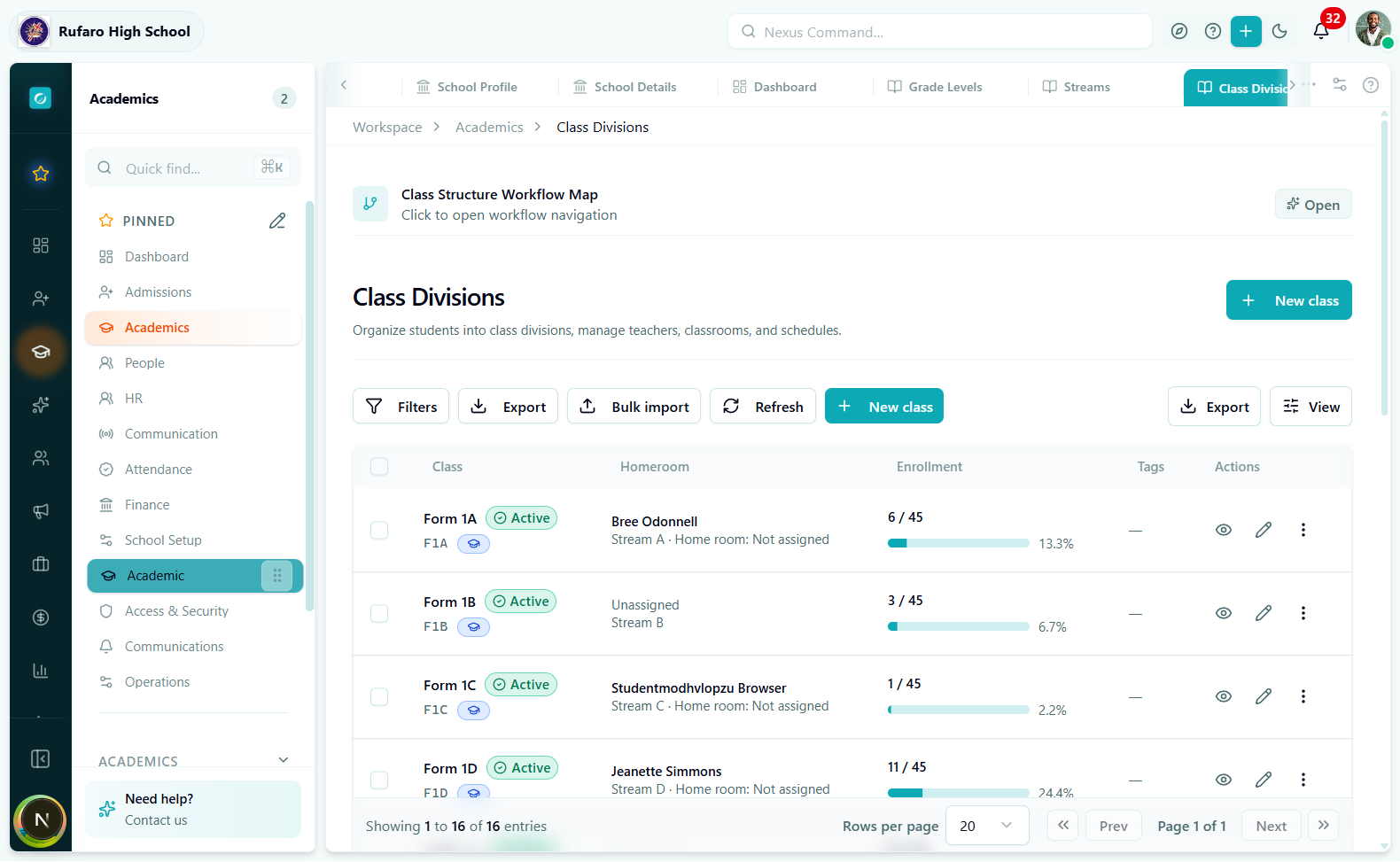Click the New class button in page header

point(1289,300)
